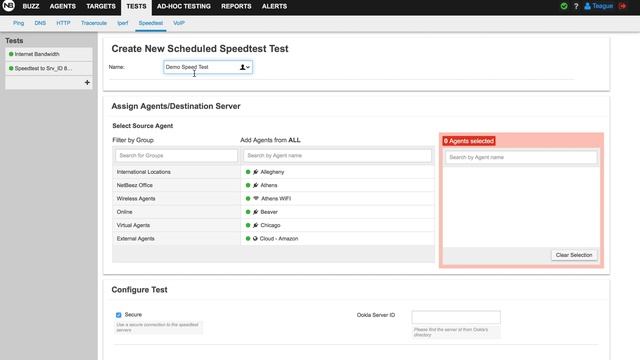Click the Search for Groups field
The image size is (640, 360).
(176, 156)
